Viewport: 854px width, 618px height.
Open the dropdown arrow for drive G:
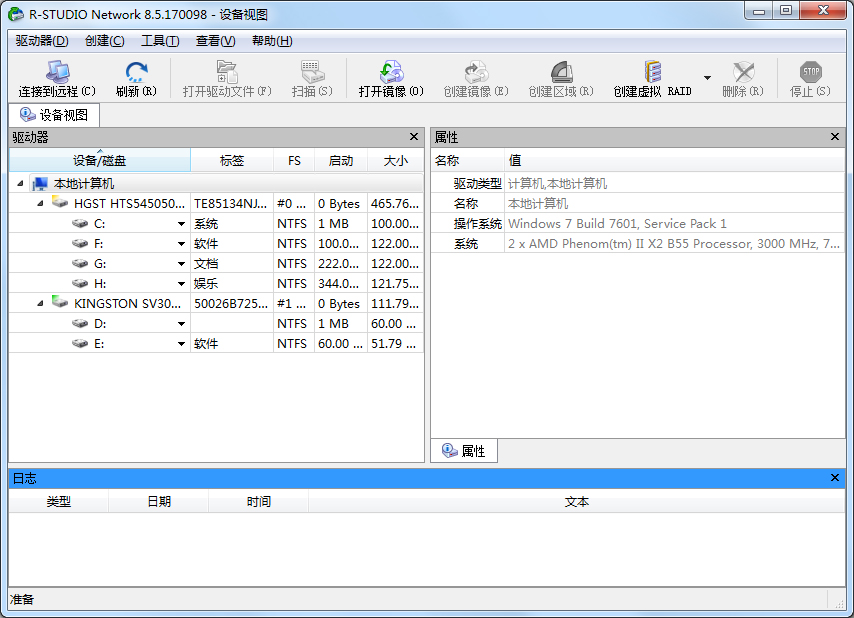181,264
